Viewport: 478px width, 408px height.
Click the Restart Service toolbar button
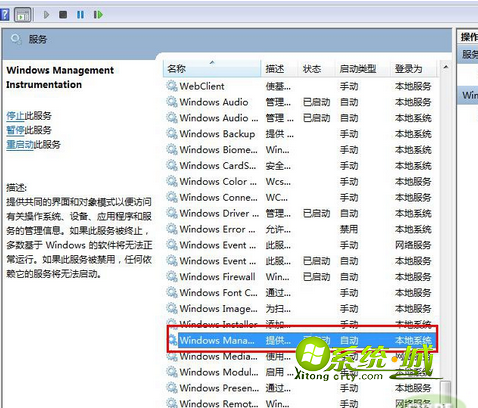pos(98,15)
